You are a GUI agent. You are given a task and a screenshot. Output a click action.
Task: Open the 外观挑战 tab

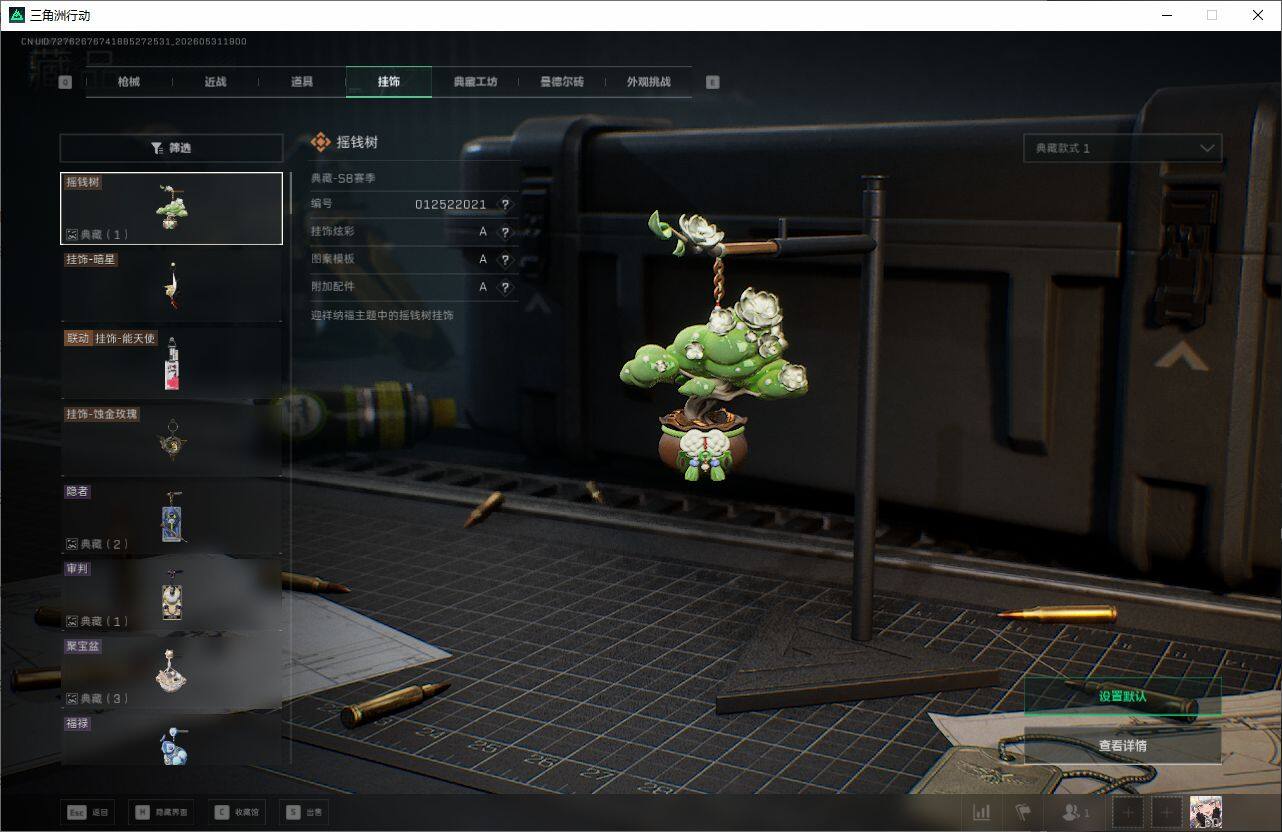(648, 82)
